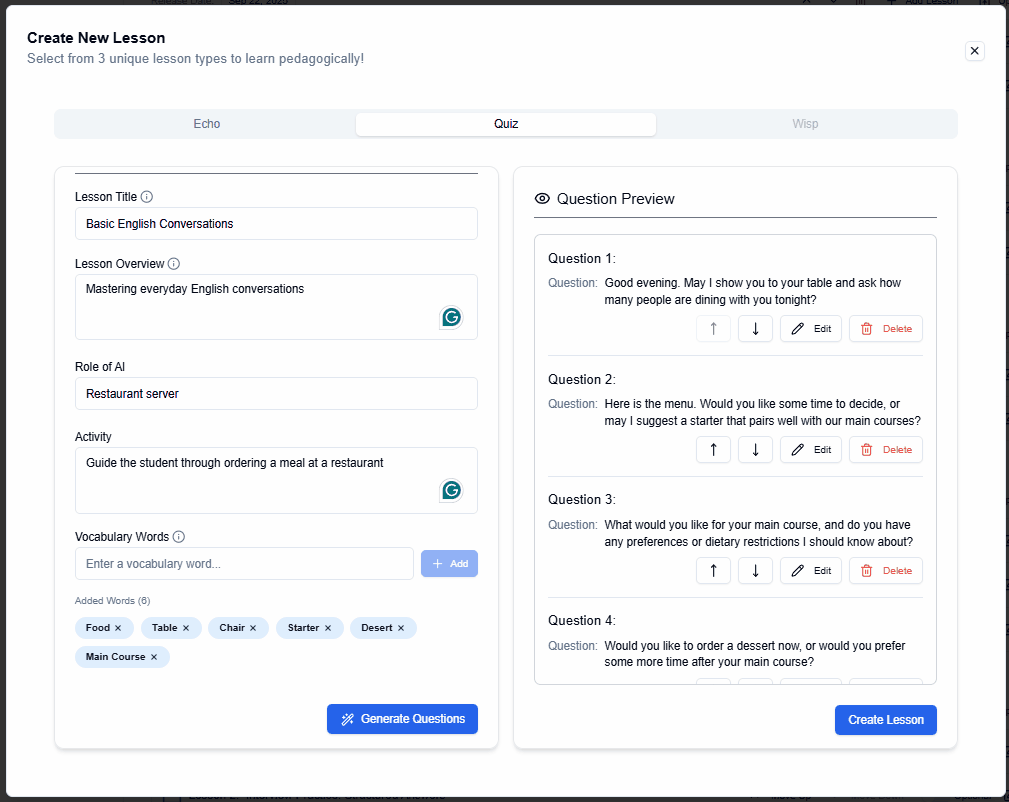Screen dimensions: 1009x802
Task: Show info icon next to Lesson Overview
Action: [174, 264]
